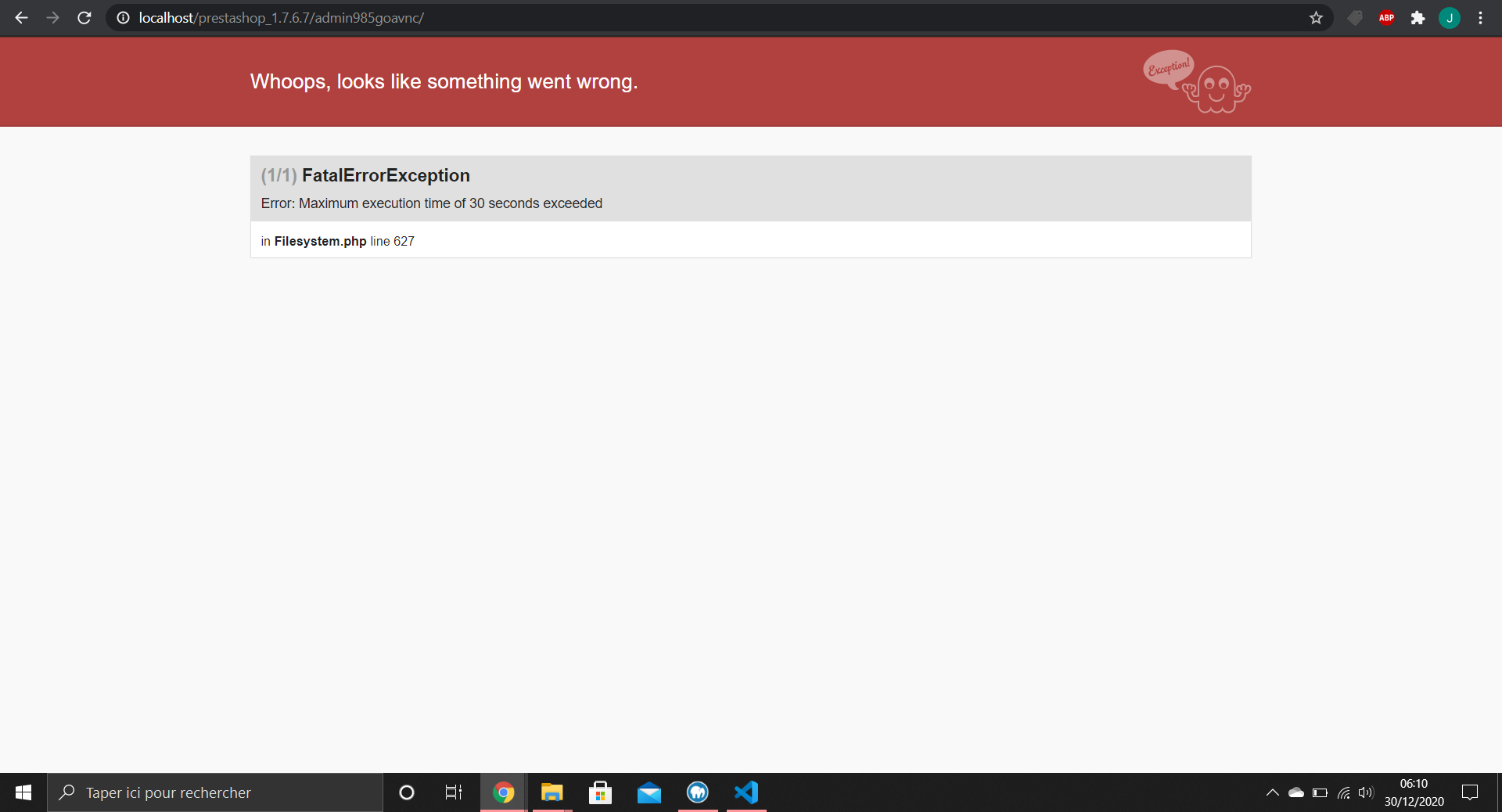Click the forward navigation arrow
This screenshot has width=1502, height=812.
click(52, 17)
